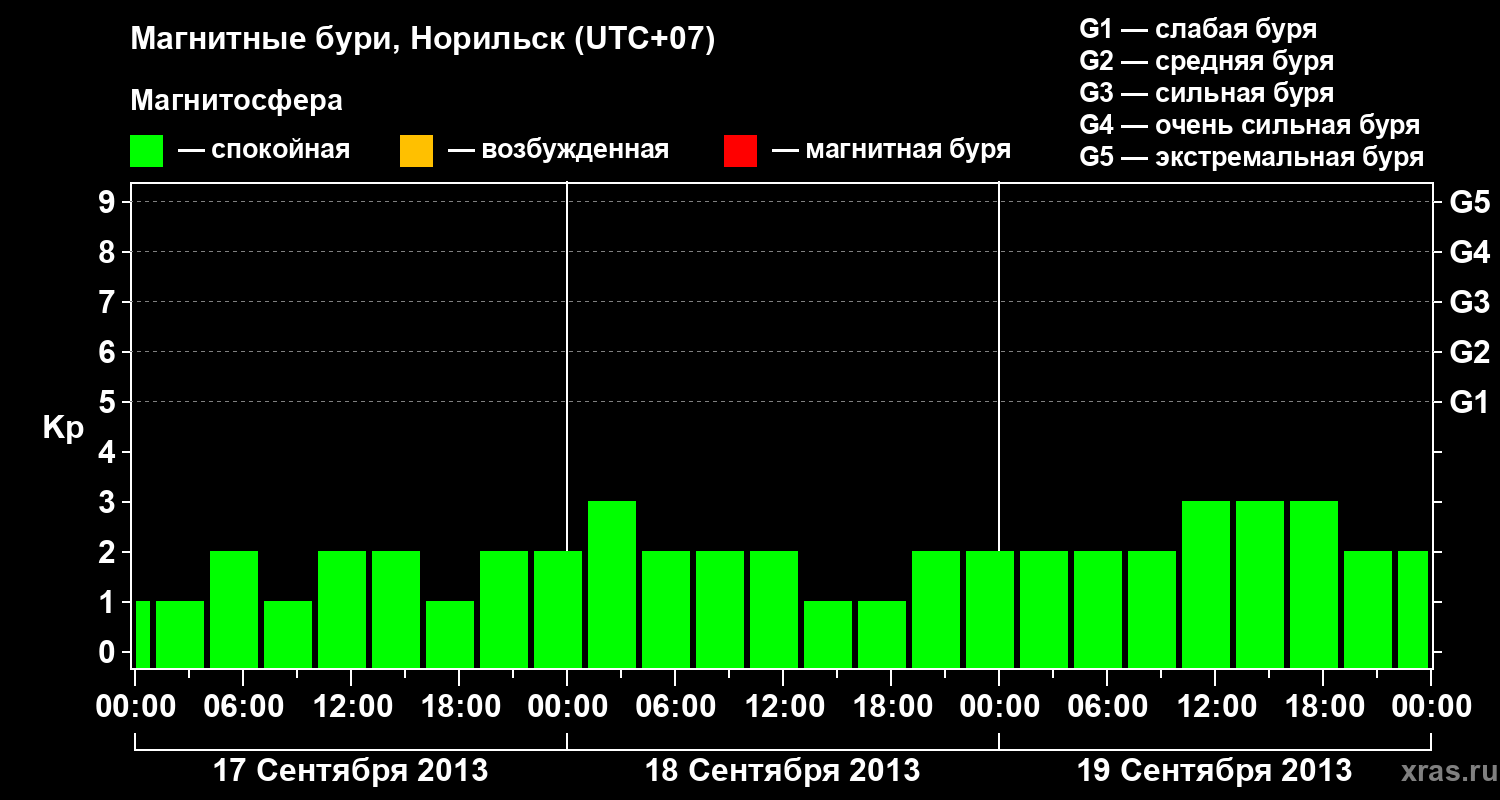Click the '— магнитная буря' legend label

891,150
